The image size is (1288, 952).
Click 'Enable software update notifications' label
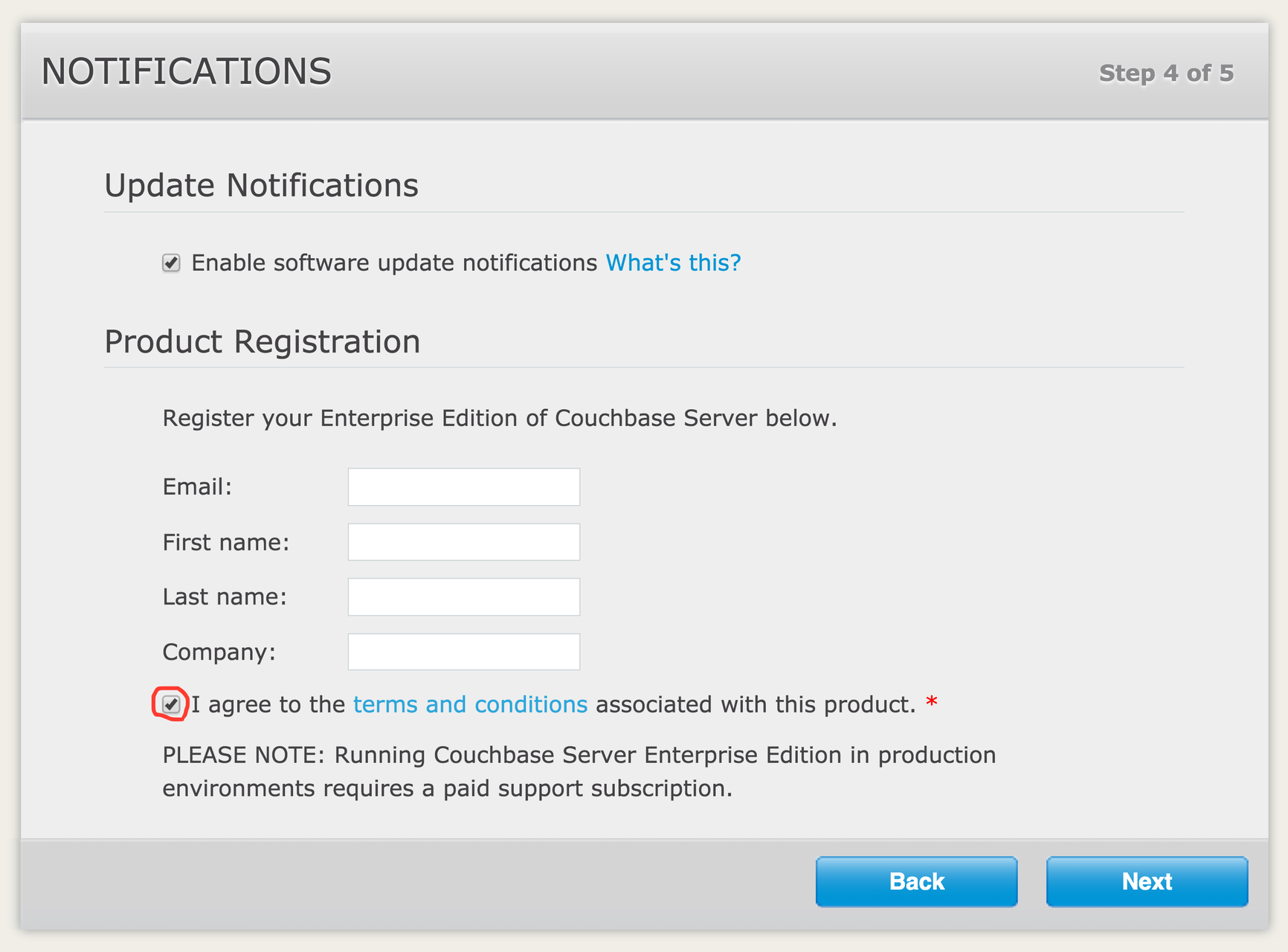click(395, 263)
